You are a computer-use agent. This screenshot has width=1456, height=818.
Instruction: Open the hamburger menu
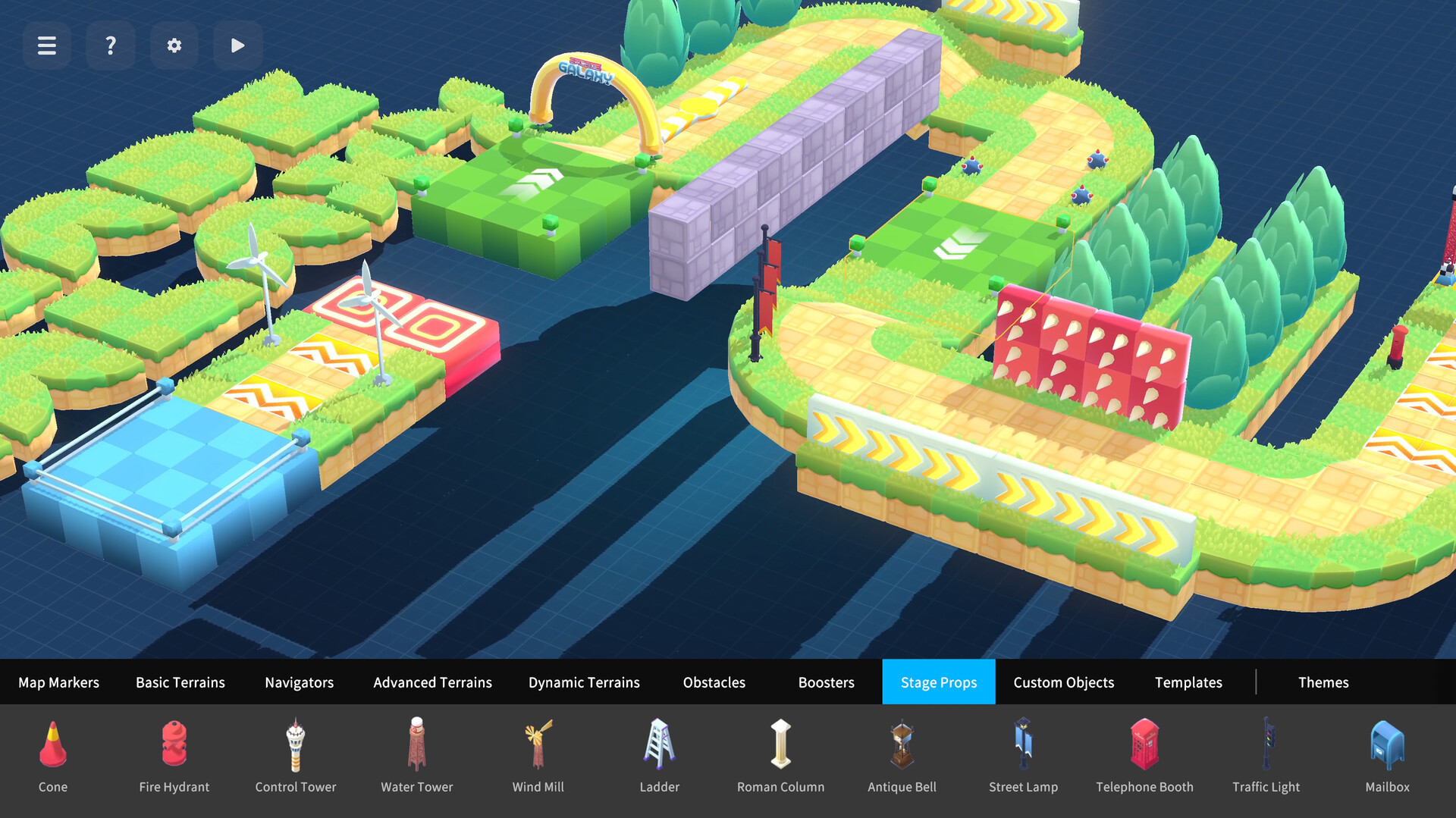click(47, 45)
